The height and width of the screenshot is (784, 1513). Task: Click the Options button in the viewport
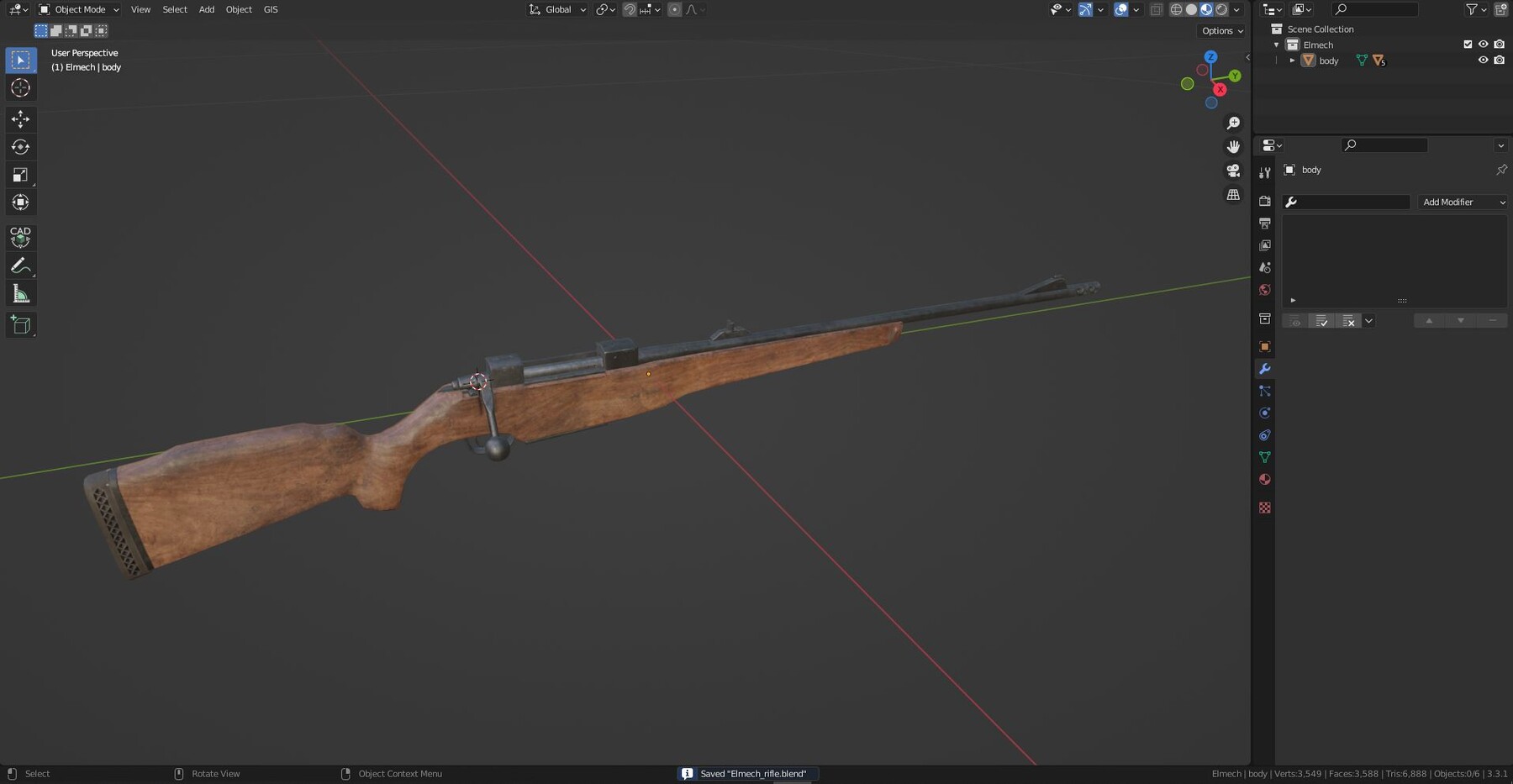pos(1220,30)
